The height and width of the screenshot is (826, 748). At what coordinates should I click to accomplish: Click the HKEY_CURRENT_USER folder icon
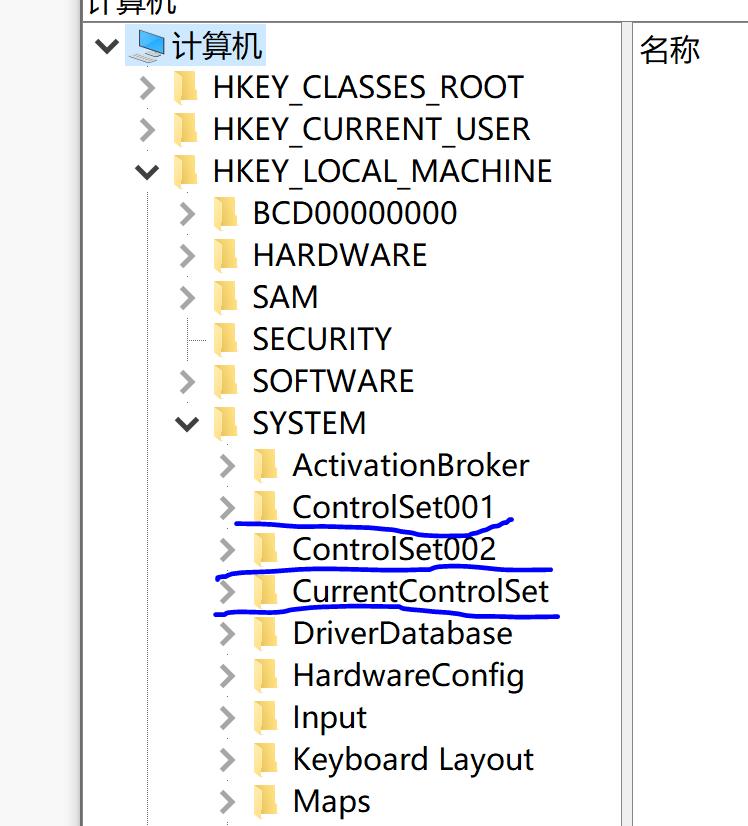coord(186,130)
